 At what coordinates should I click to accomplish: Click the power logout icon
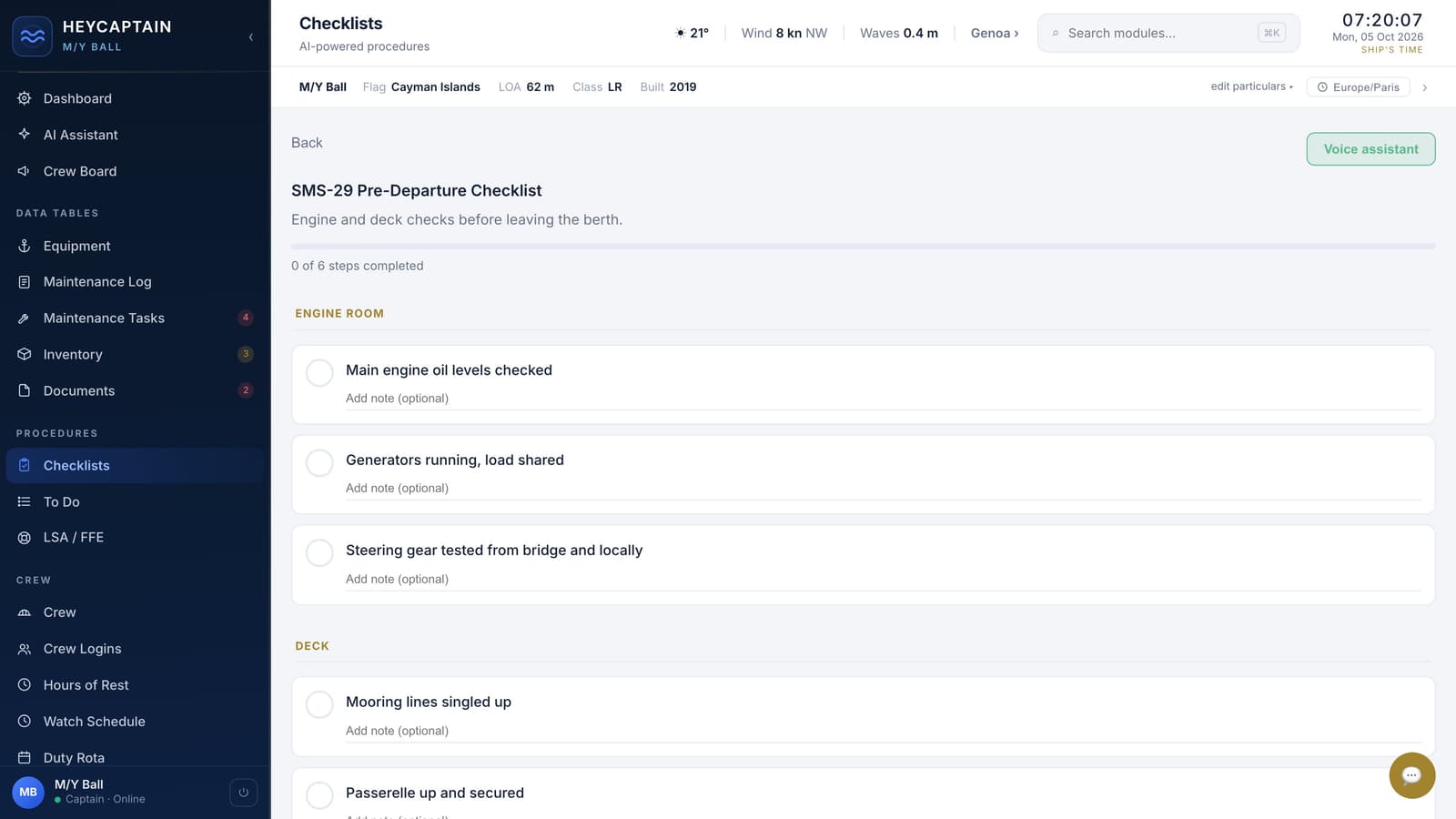coord(243,793)
